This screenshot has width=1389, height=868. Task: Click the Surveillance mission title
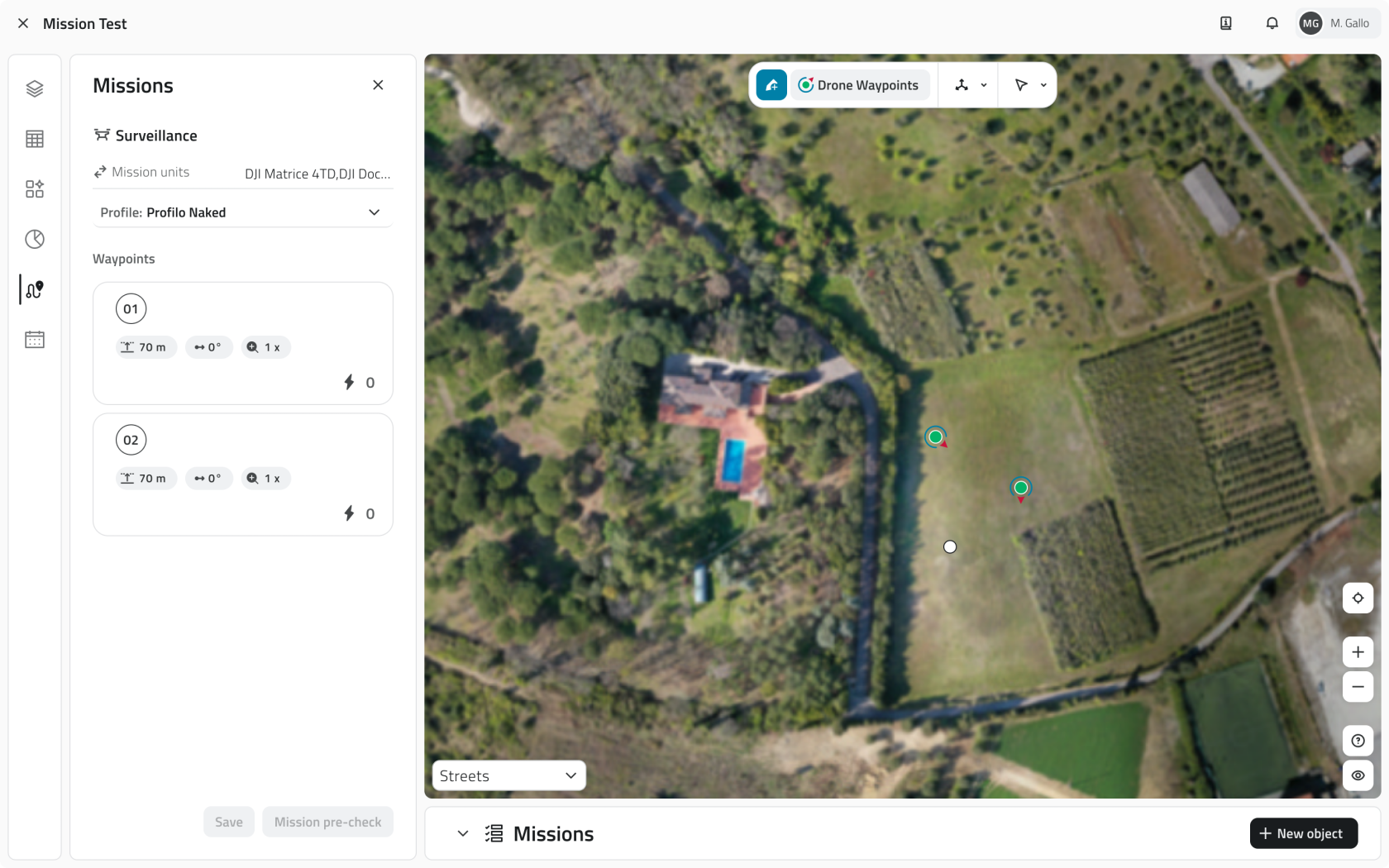pyautogui.click(x=156, y=136)
